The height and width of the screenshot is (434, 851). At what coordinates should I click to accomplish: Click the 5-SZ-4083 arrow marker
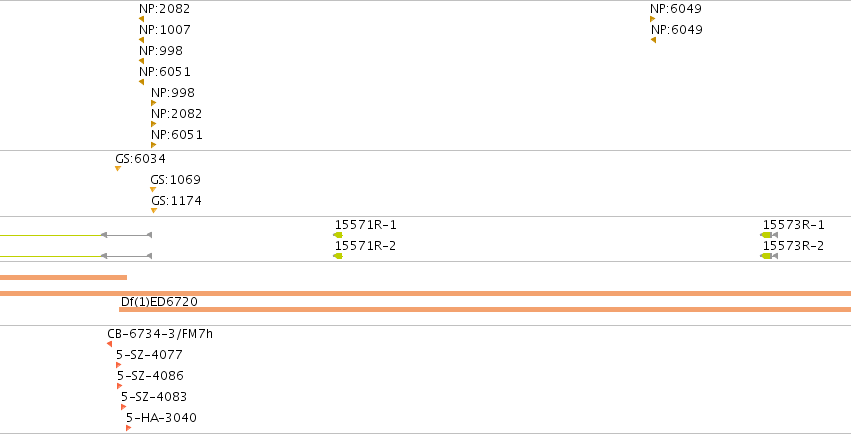[123, 407]
